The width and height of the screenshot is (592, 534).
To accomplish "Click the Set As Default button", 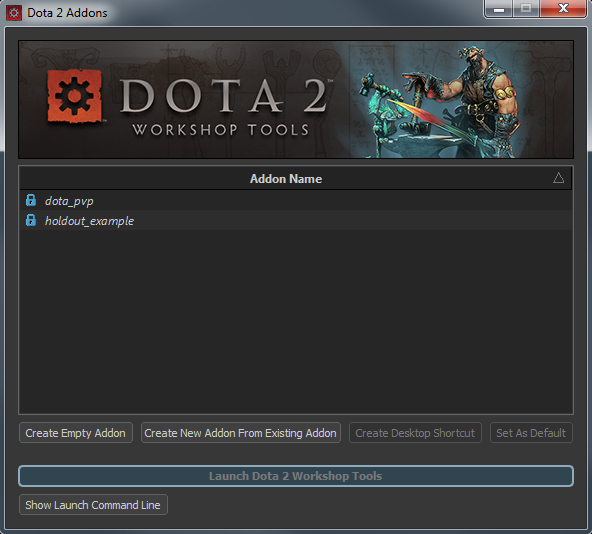I will click(x=531, y=433).
